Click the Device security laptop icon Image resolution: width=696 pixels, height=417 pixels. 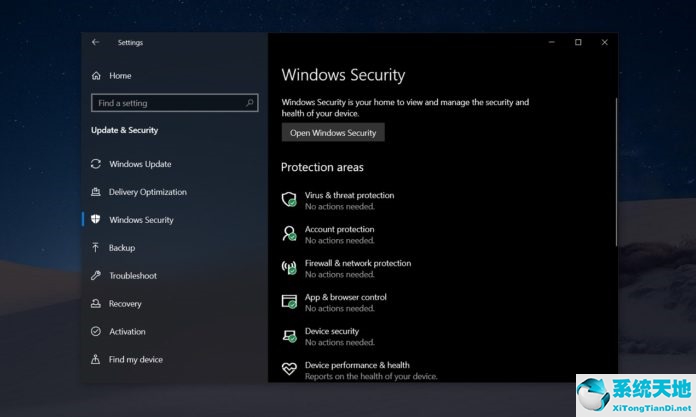click(x=289, y=336)
